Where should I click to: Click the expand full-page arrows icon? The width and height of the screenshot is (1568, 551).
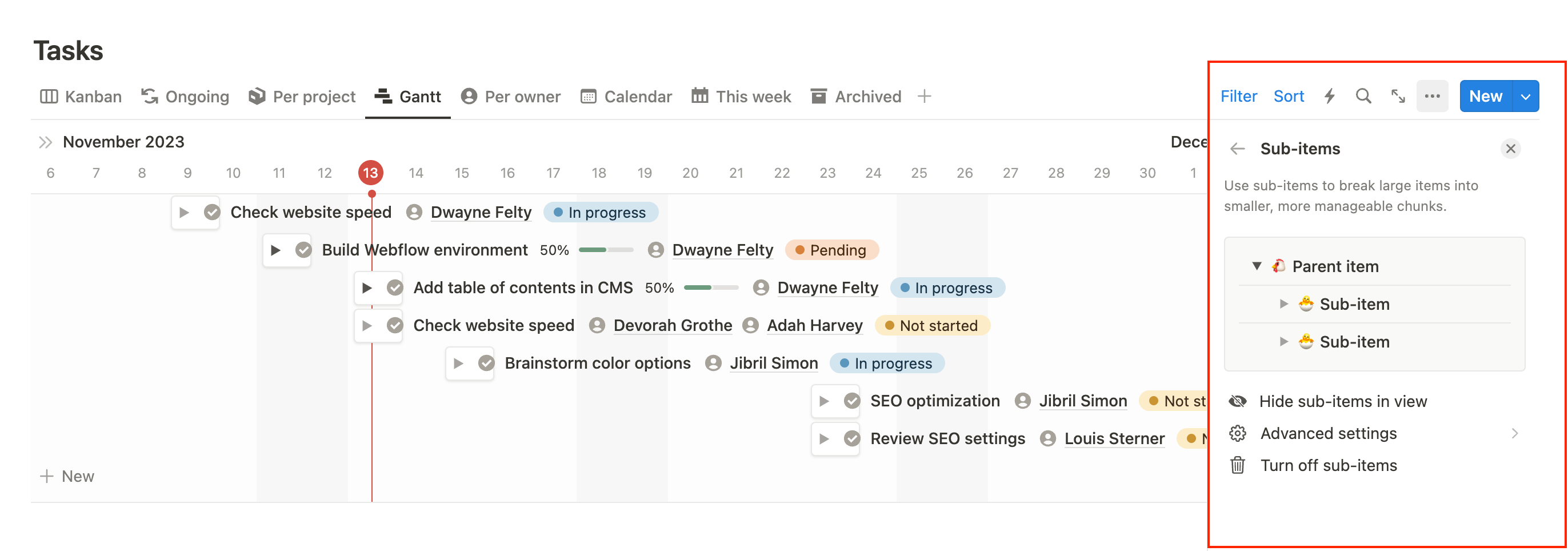1398,96
